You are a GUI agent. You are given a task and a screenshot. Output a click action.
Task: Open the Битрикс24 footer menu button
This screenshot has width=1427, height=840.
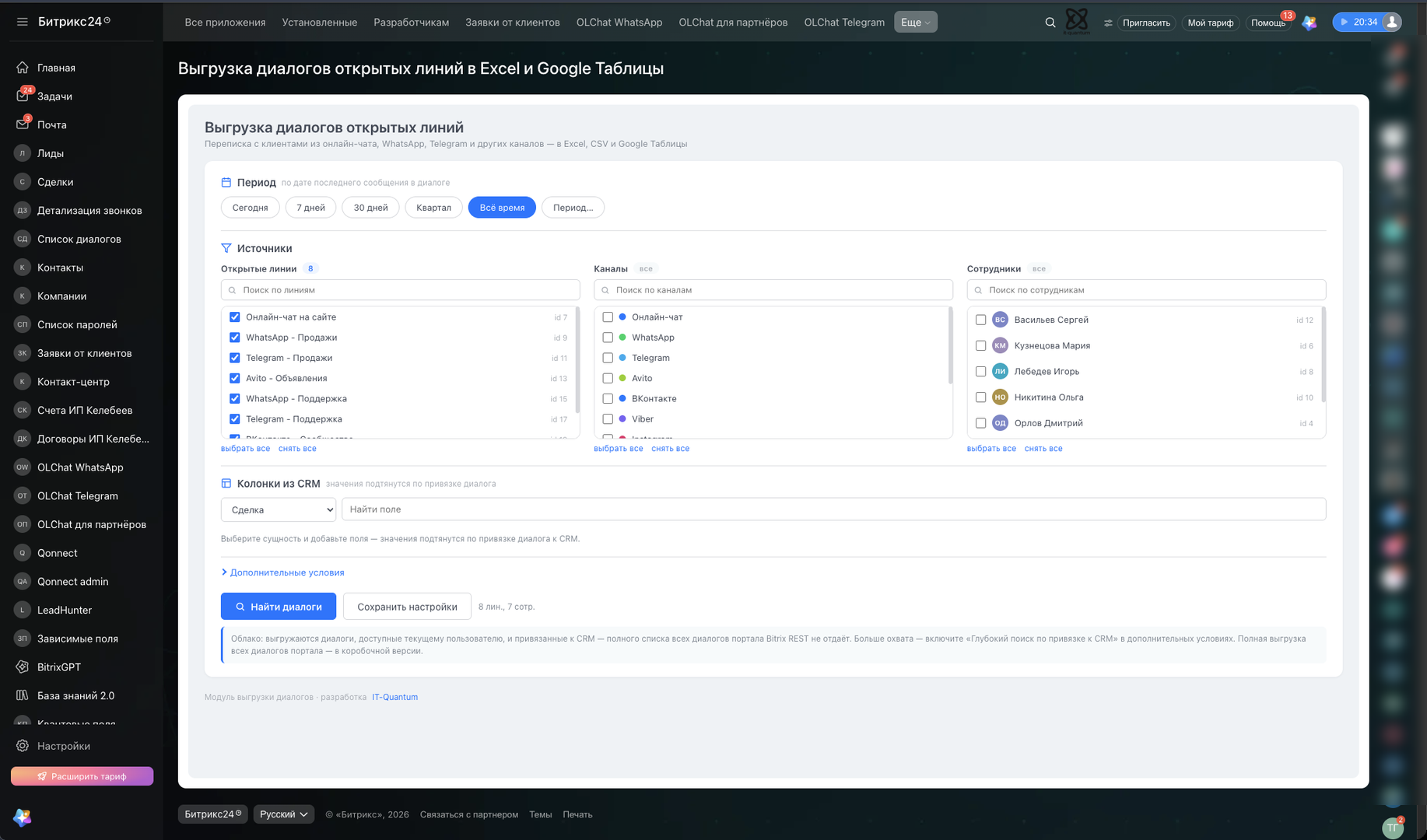tap(212, 814)
